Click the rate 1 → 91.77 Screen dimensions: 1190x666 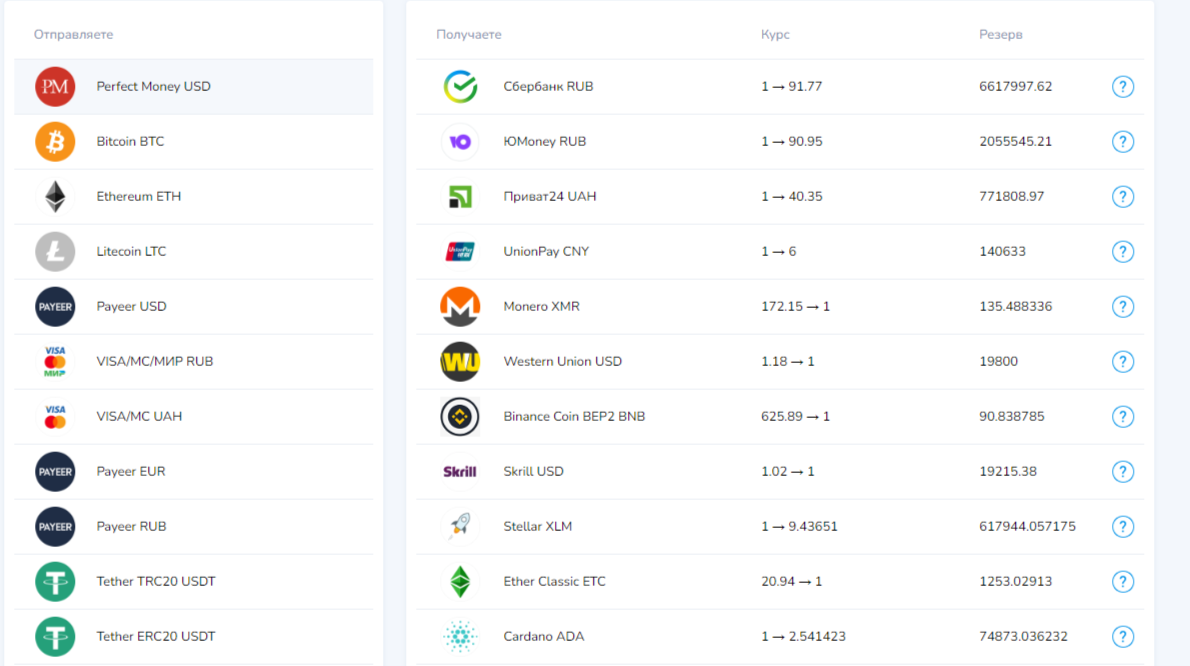[792, 86]
